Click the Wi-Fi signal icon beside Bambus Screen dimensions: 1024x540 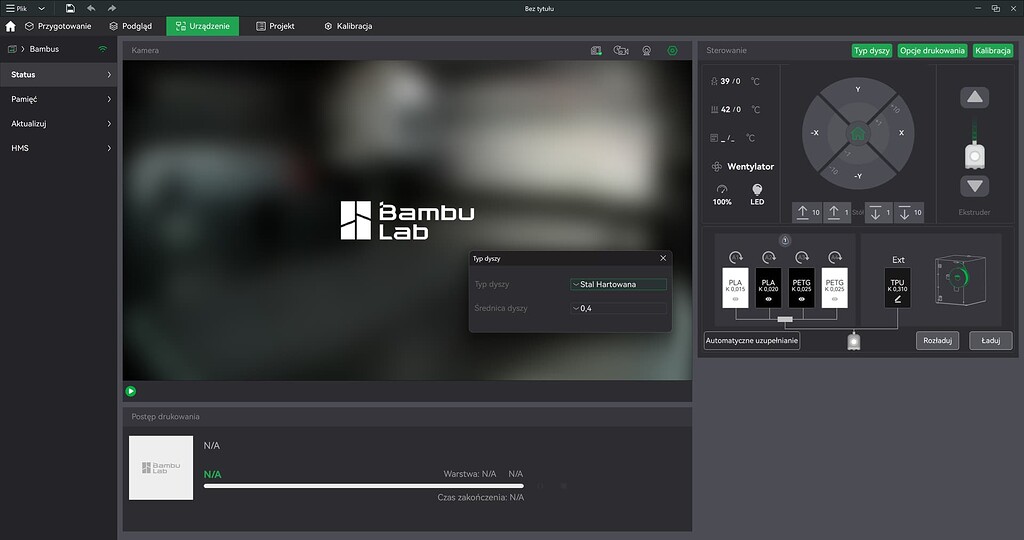pyautogui.click(x=103, y=49)
